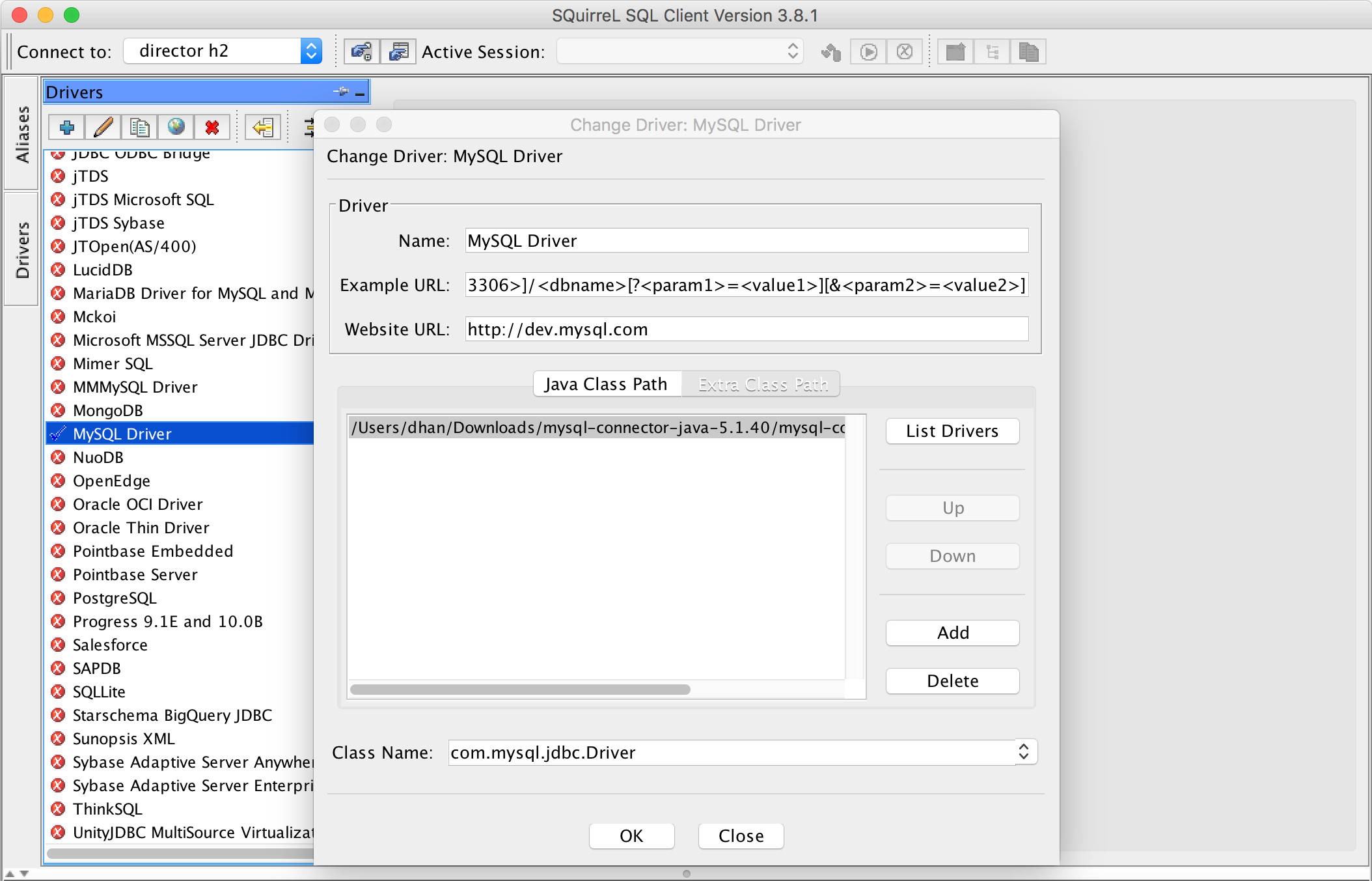Select jTDS Sybase in drivers list
The width and height of the screenshot is (1372, 881).
point(180,223)
